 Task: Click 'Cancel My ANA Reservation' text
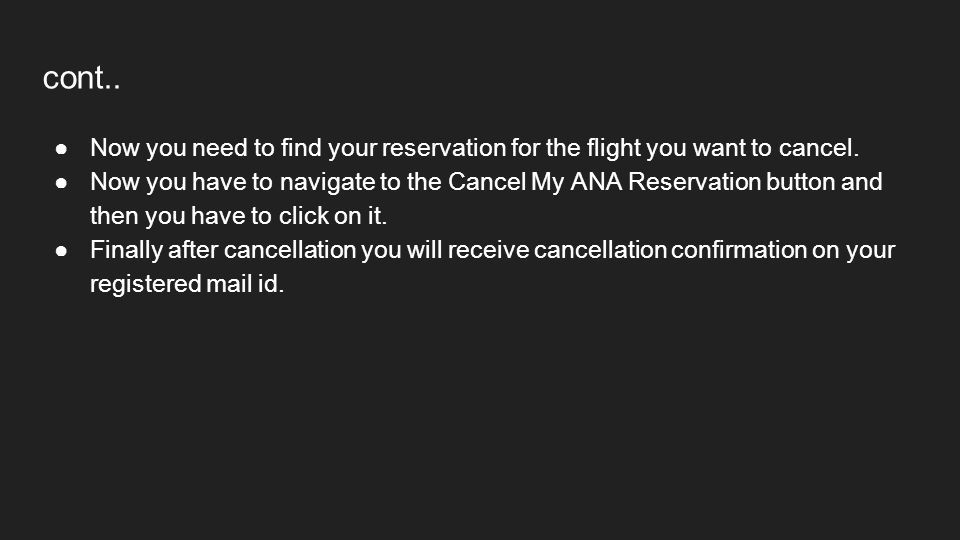pyautogui.click(x=604, y=182)
